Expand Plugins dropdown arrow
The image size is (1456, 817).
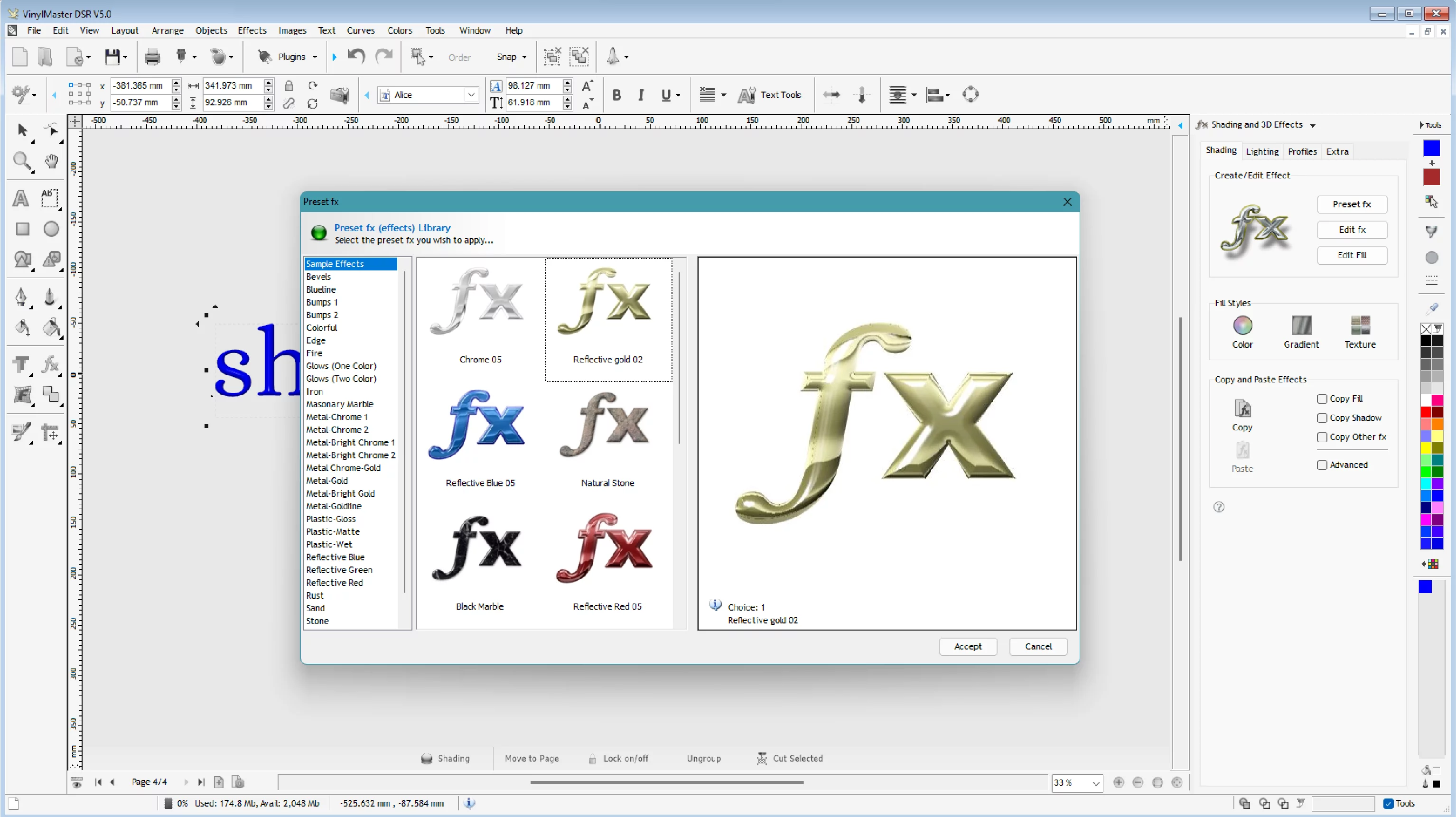point(315,57)
